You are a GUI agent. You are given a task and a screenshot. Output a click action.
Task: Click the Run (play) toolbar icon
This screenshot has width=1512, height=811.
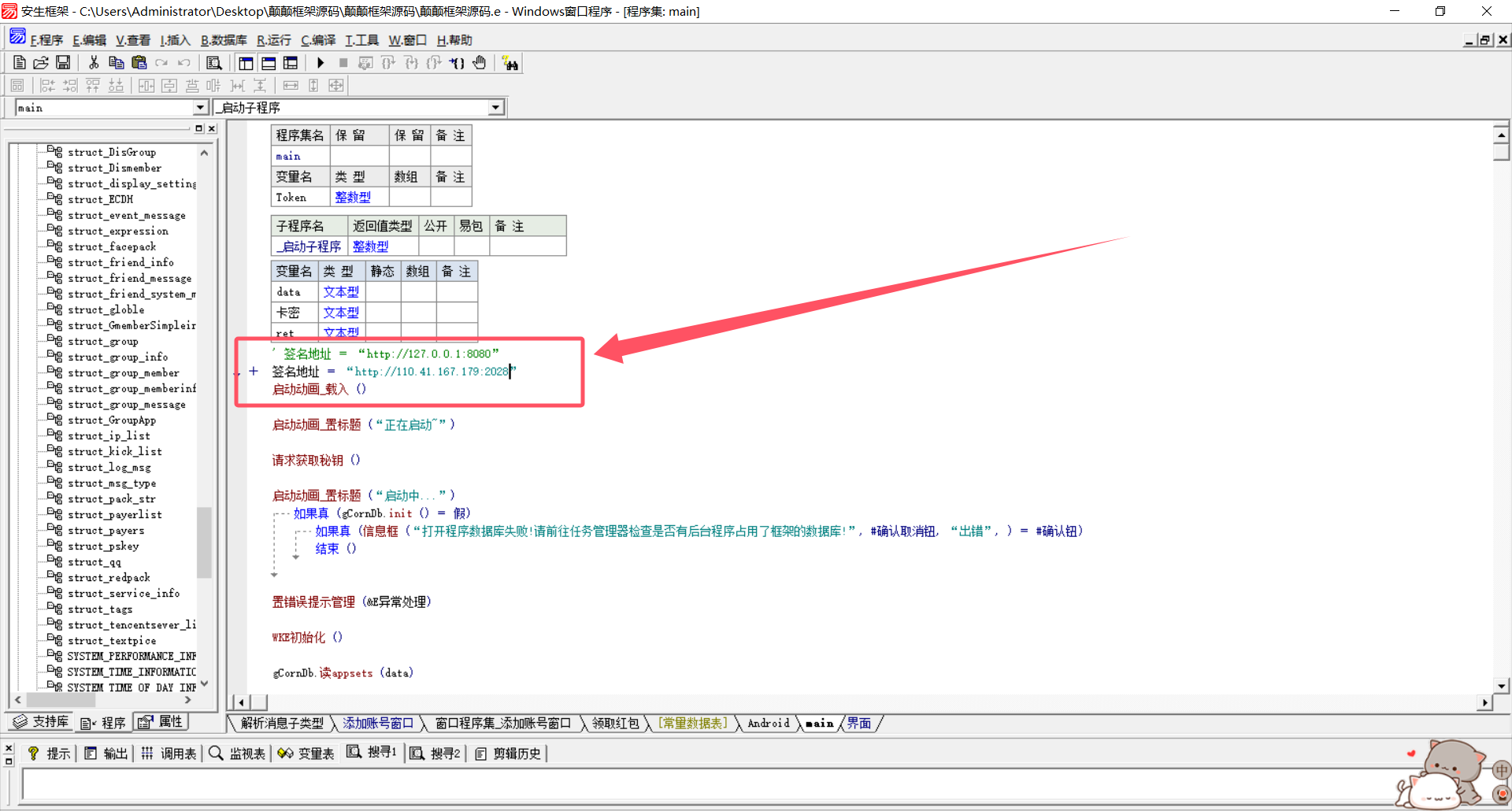coord(321,63)
